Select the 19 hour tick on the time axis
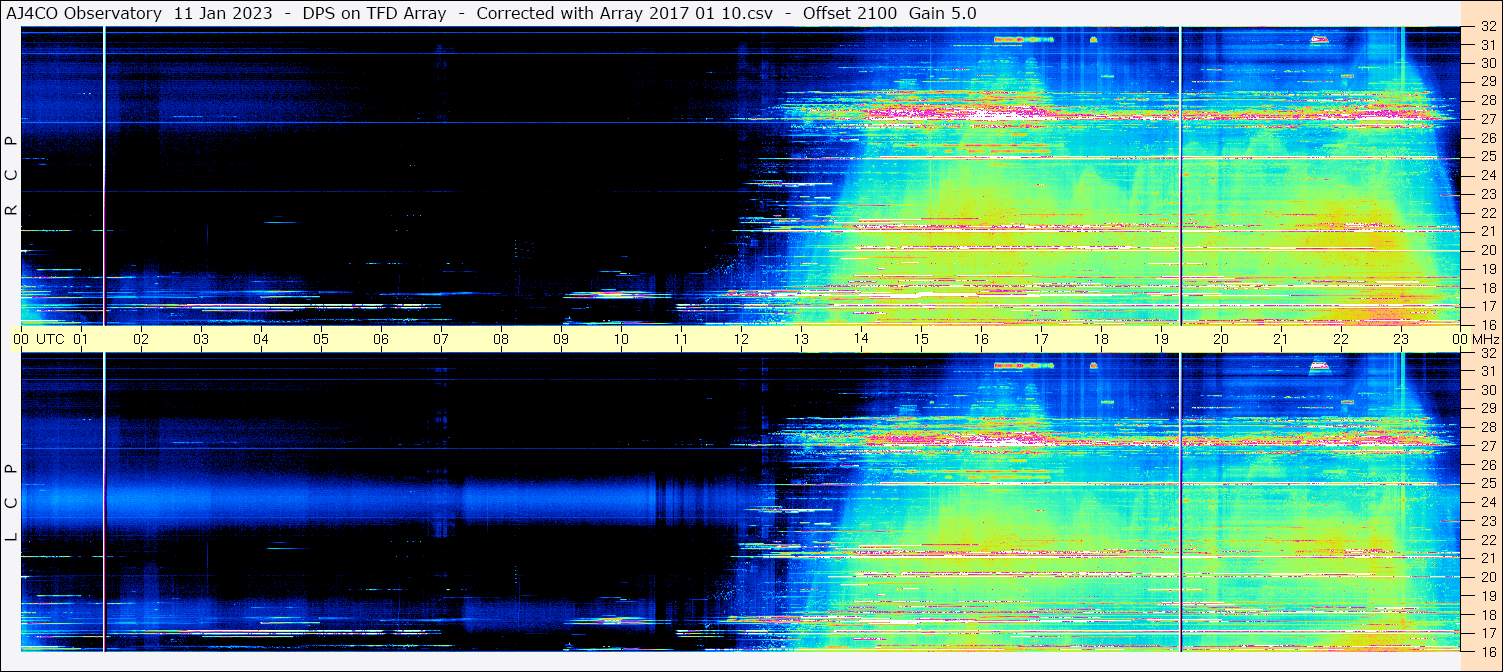 tap(1161, 339)
